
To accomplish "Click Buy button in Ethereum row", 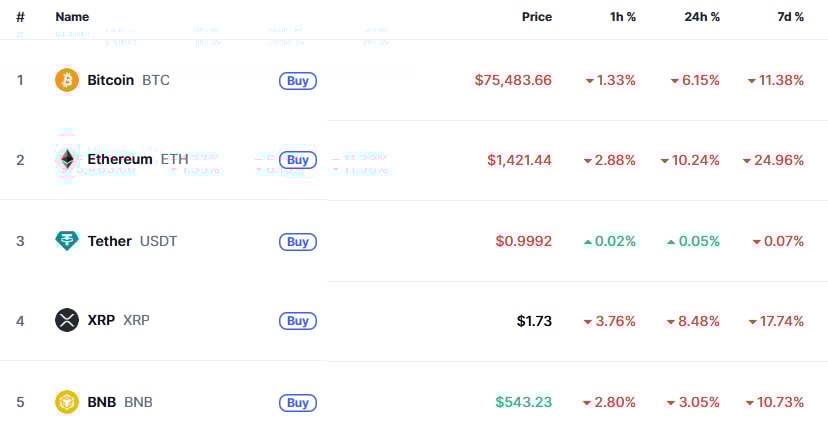I will [x=298, y=160].
